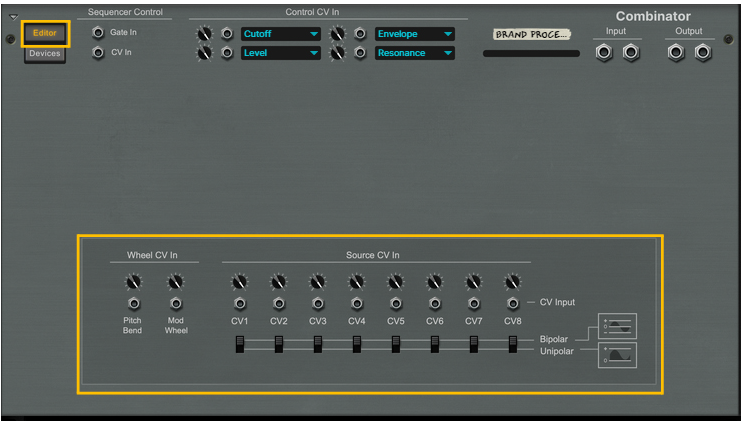Image resolution: width=745 pixels, height=424 pixels.
Task: Click the CV3 trim knob
Action: pos(317,282)
